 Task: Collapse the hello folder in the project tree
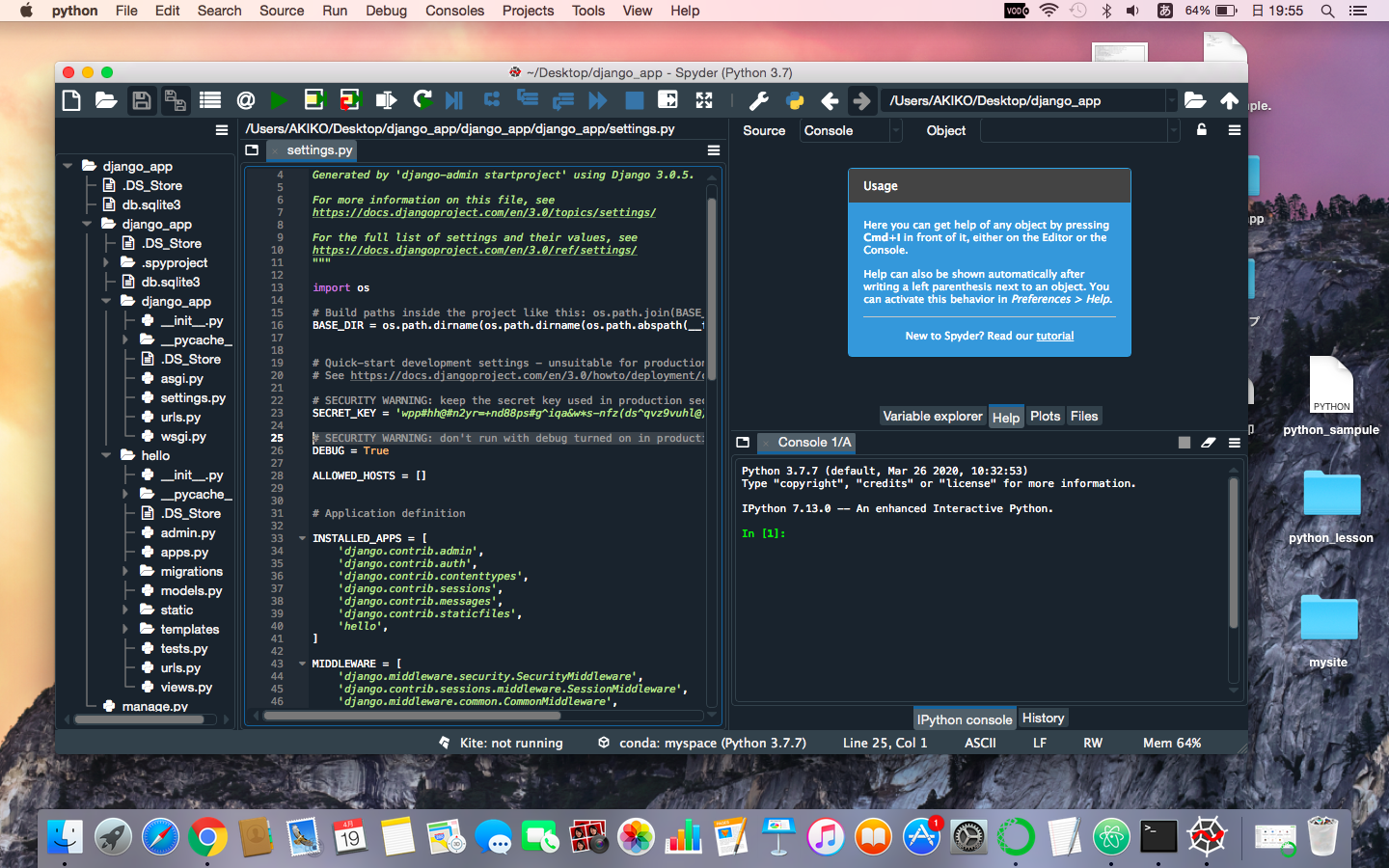(x=107, y=455)
